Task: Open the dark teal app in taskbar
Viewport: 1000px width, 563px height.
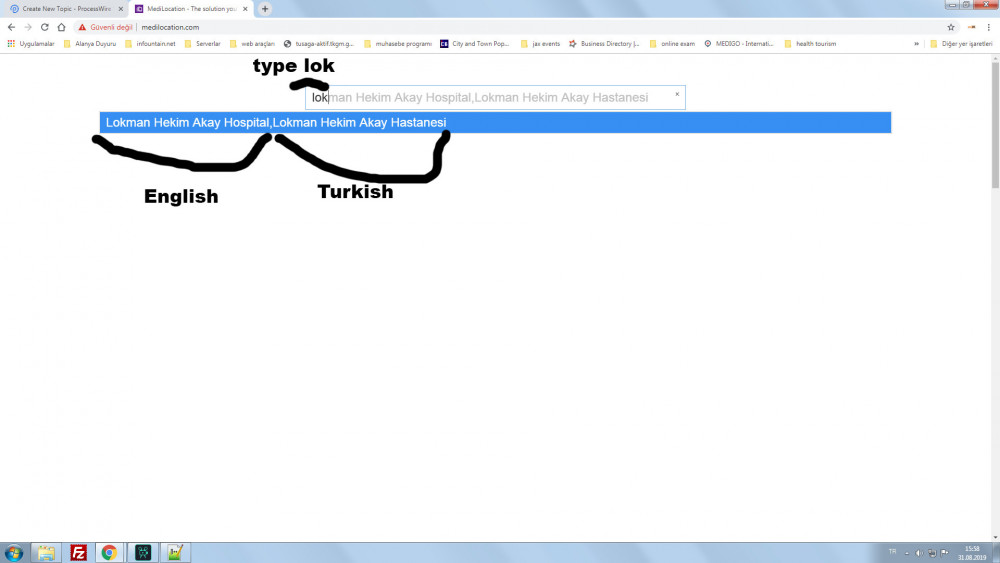Action: point(143,553)
